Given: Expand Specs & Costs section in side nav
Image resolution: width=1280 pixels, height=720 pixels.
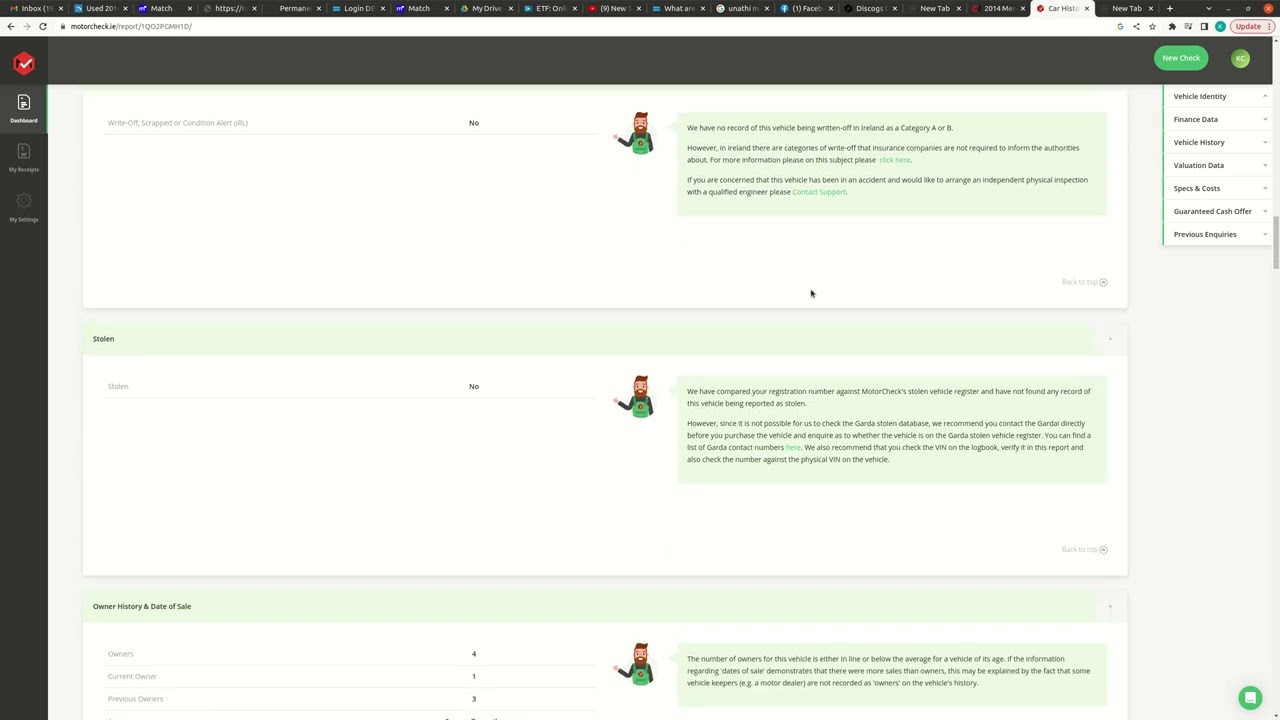Looking at the screenshot, I should point(1219,188).
